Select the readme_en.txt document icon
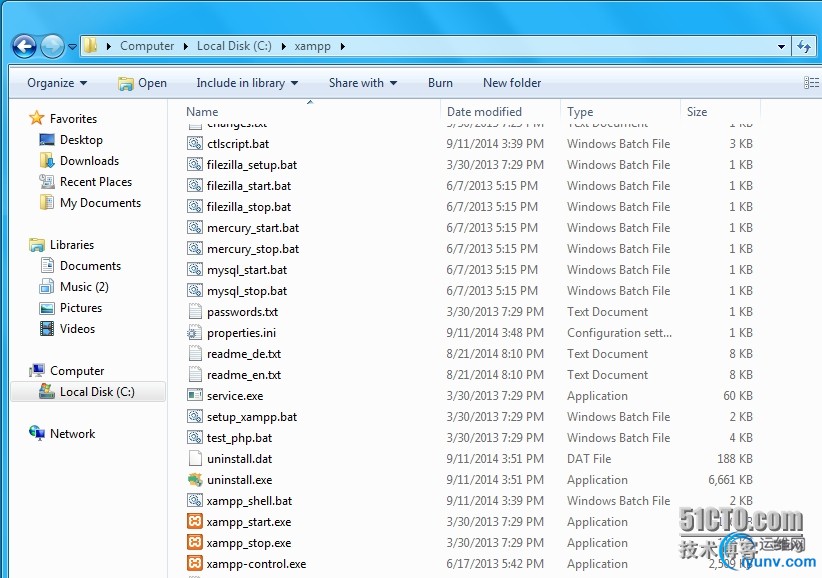The image size is (822, 578). pyautogui.click(x=194, y=374)
